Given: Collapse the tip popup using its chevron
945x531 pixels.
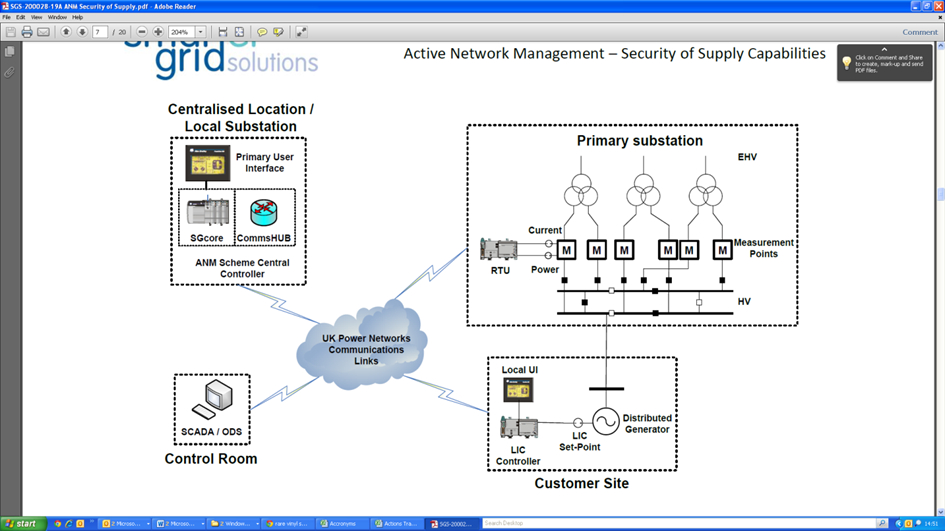Looking at the screenshot, I should click(884, 49).
